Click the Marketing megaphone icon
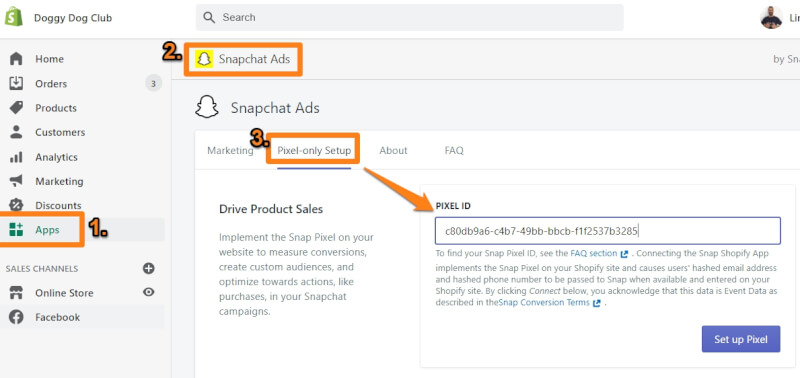 (16, 181)
